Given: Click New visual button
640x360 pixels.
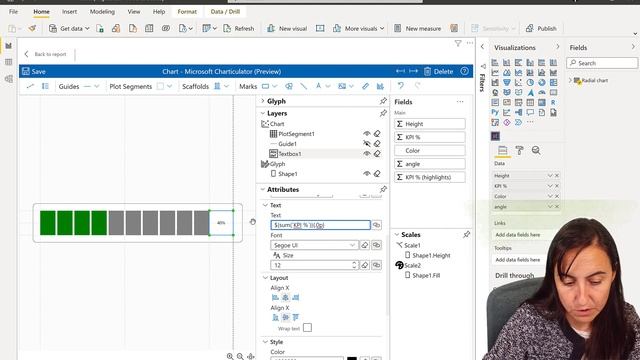Looking at the screenshot, I should 287,29.
